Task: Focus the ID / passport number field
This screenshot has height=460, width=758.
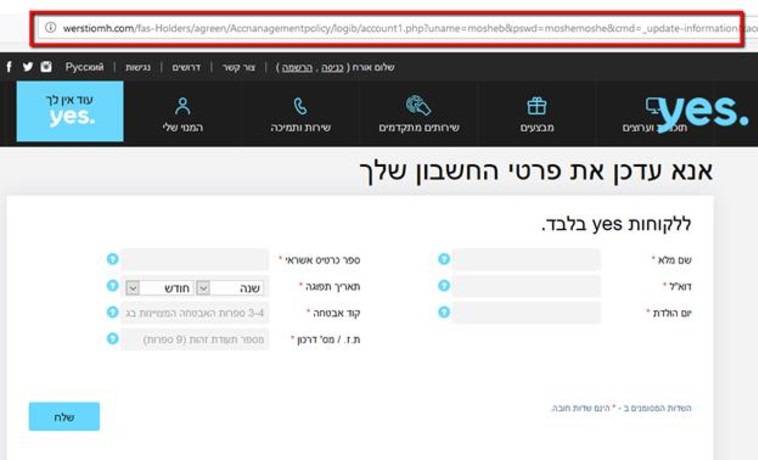Action: 195,339
